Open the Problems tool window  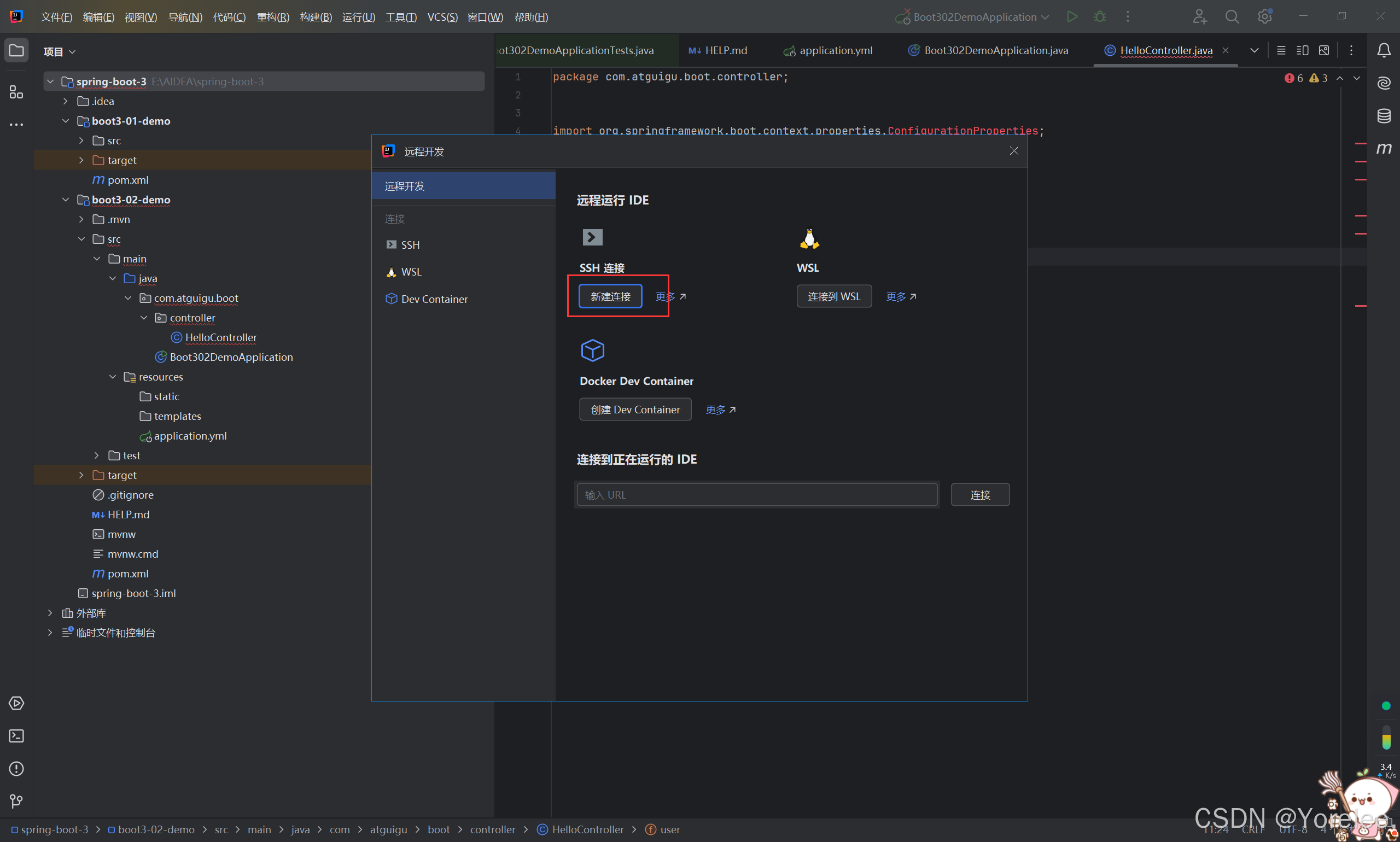16,769
